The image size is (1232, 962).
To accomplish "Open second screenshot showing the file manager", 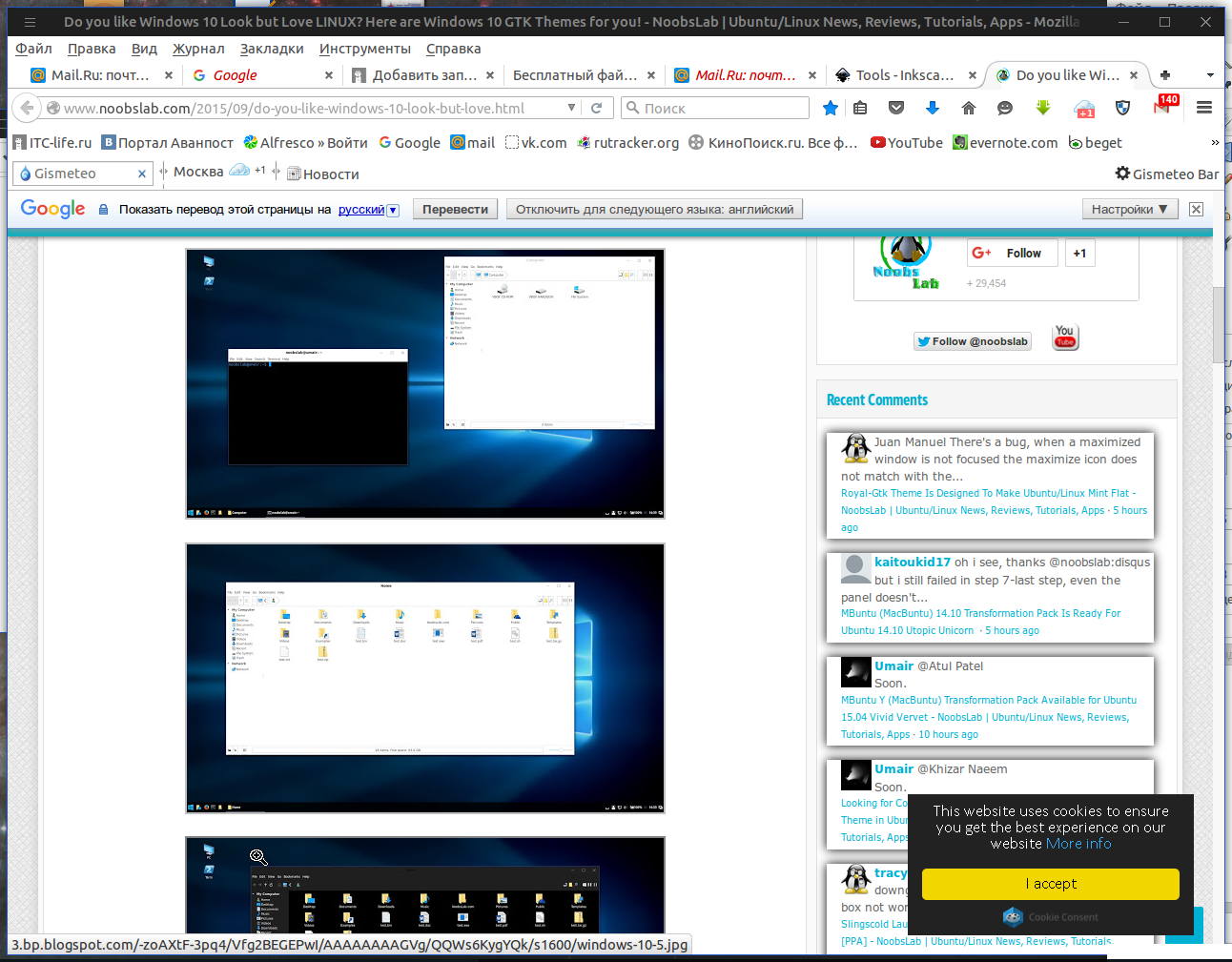I will coord(425,679).
